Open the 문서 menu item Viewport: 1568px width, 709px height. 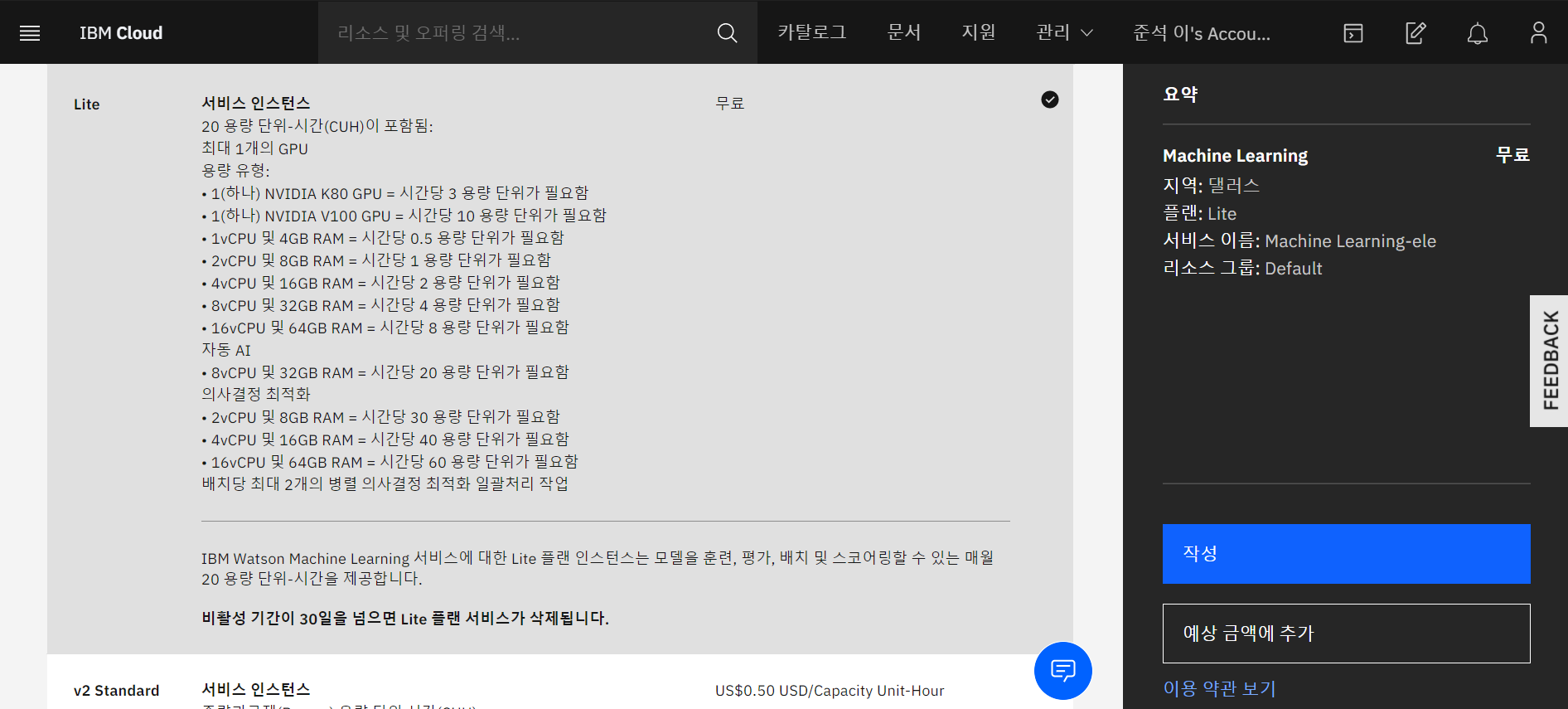click(x=904, y=32)
